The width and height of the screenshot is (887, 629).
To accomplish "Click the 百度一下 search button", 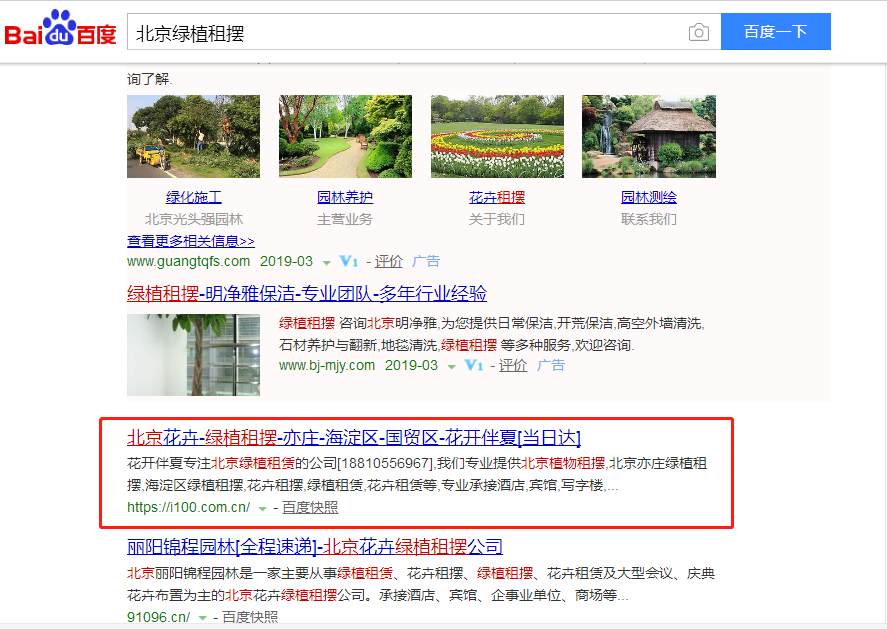I will 775,32.
